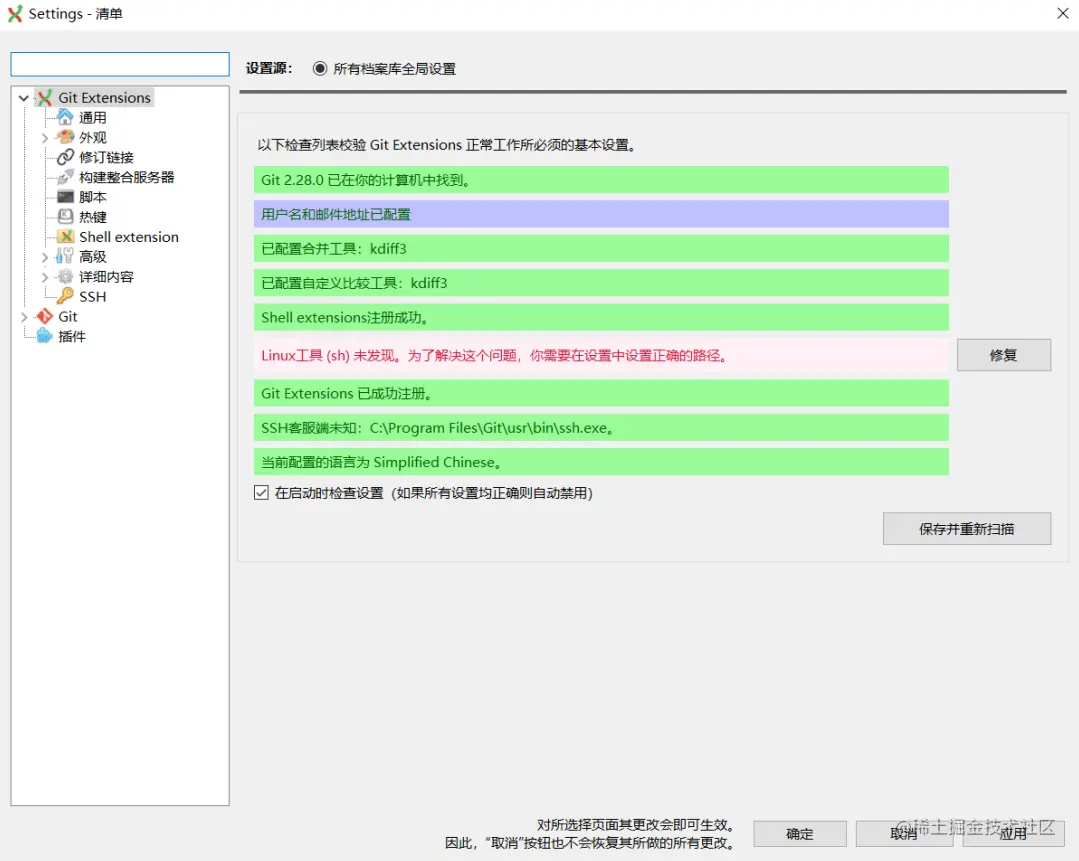Click the 'Git 2.28.0 已在你的计算机中找到' row

click(x=601, y=180)
